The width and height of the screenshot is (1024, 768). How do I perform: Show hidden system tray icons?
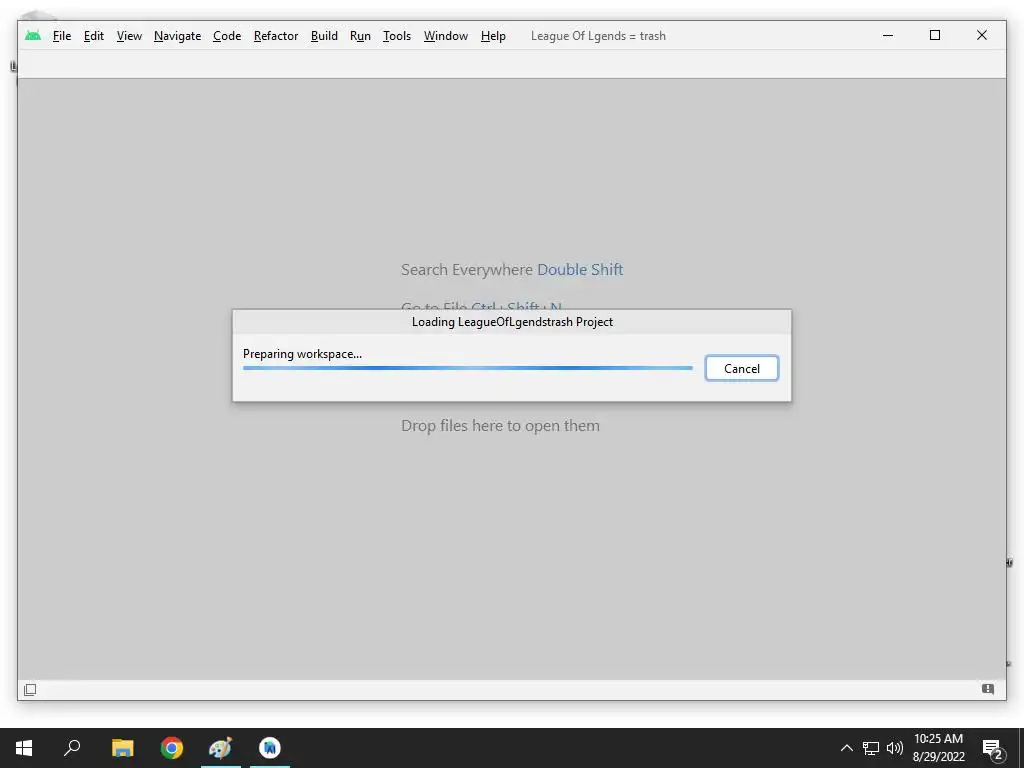point(846,748)
